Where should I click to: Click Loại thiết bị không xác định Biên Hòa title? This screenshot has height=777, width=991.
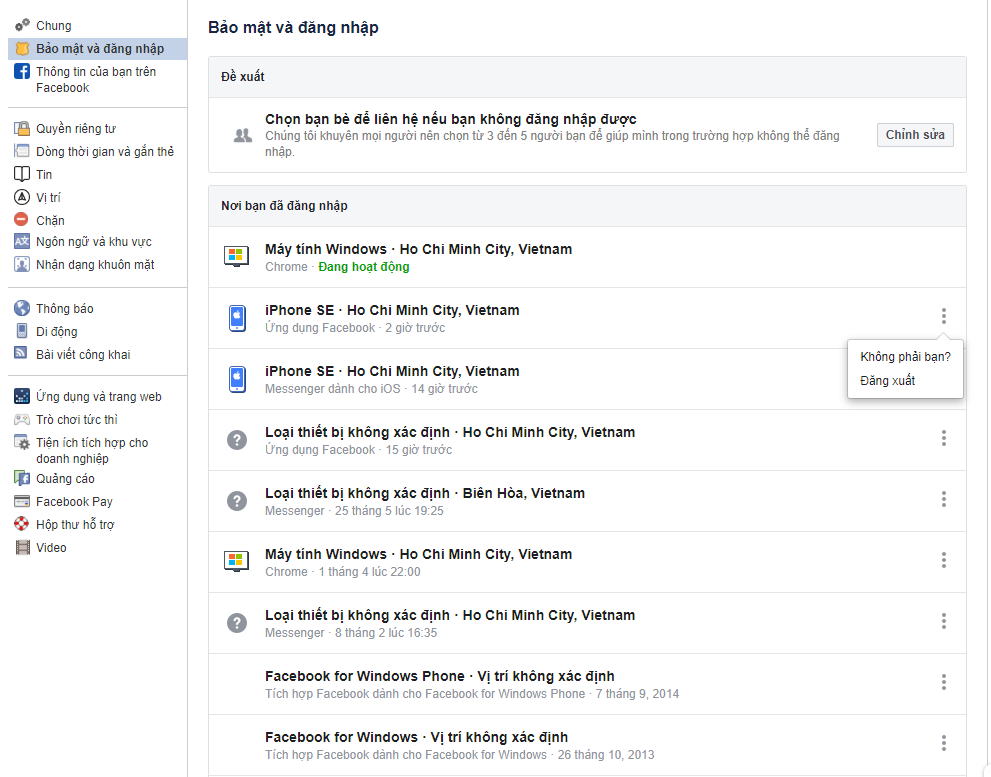point(425,493)
